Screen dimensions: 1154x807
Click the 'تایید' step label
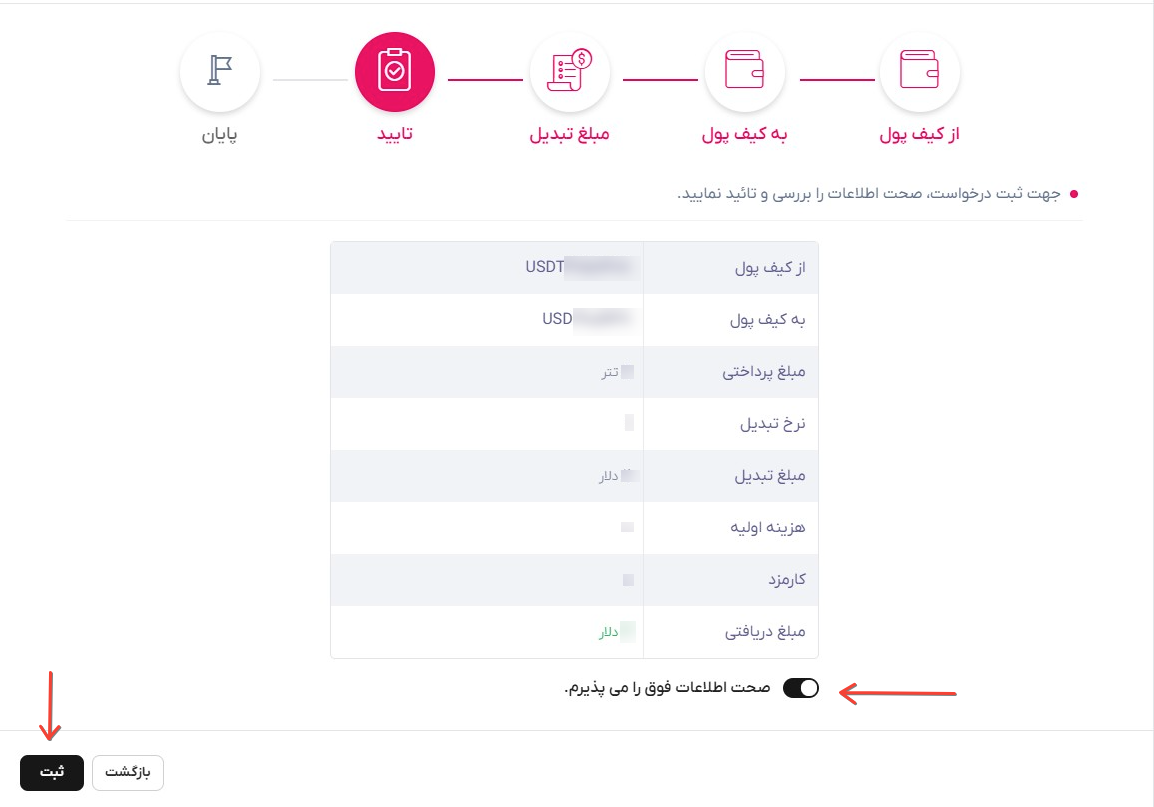tap(394, 135)
